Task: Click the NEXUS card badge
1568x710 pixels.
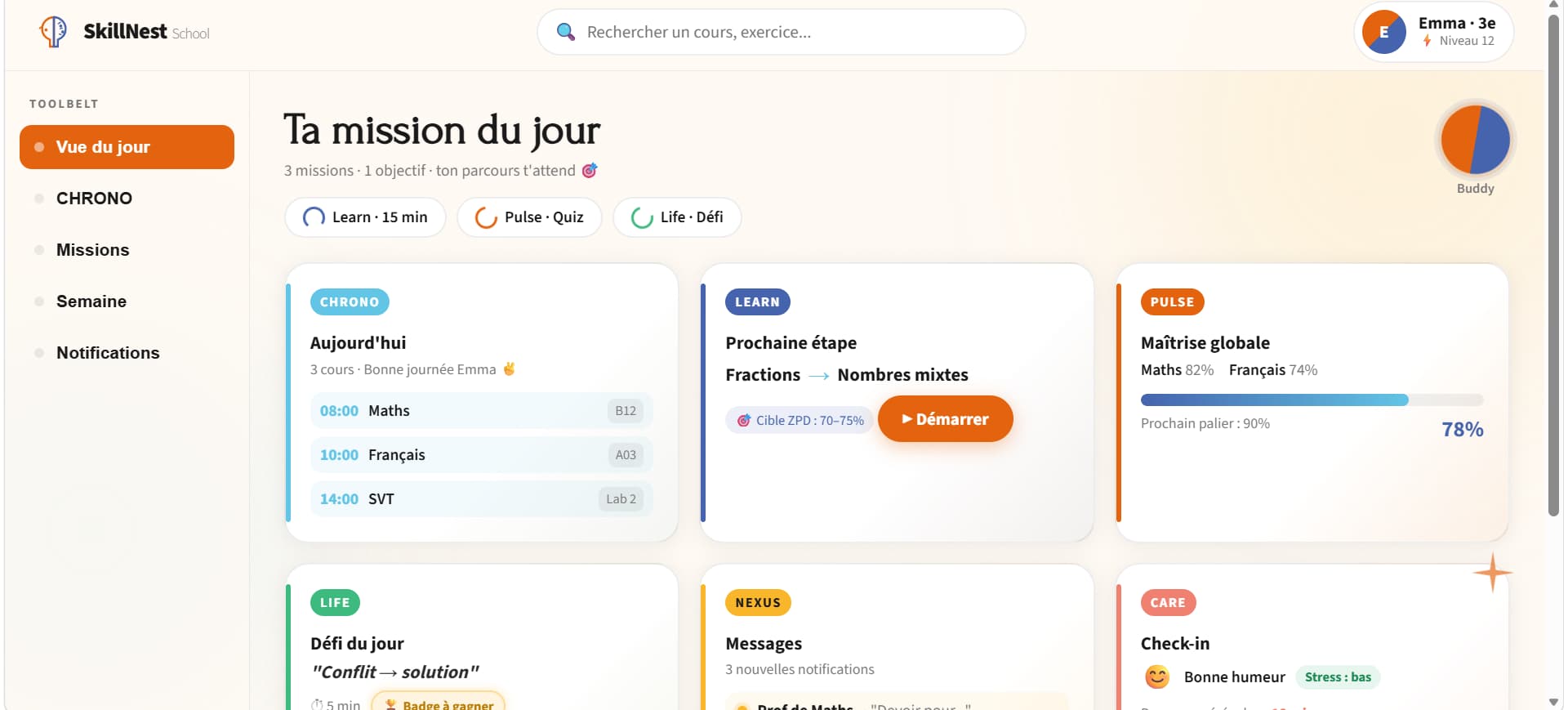Action: [758, 603]
